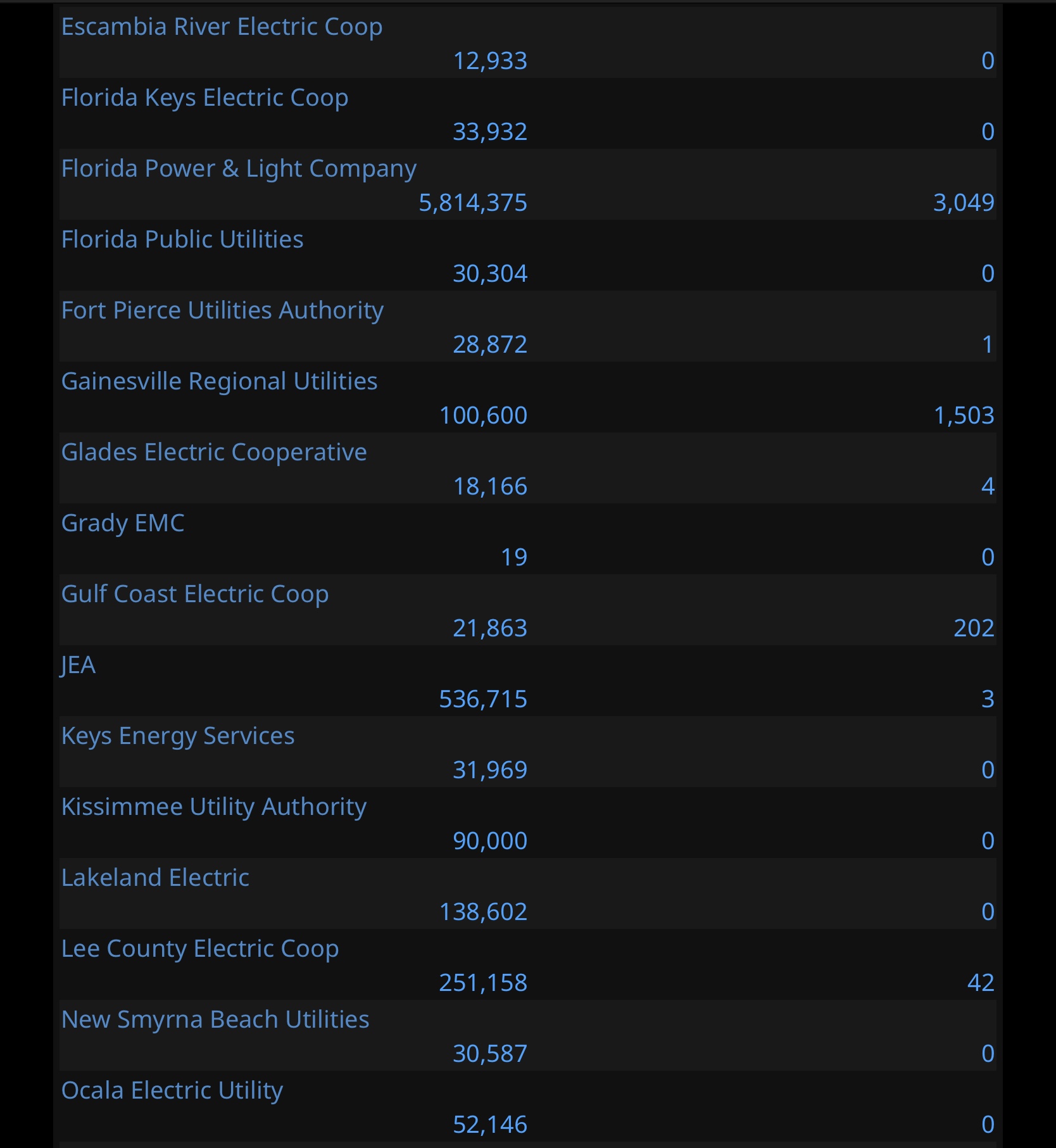Click Keys Energy Services
1056x1148 pixels.
178,736
